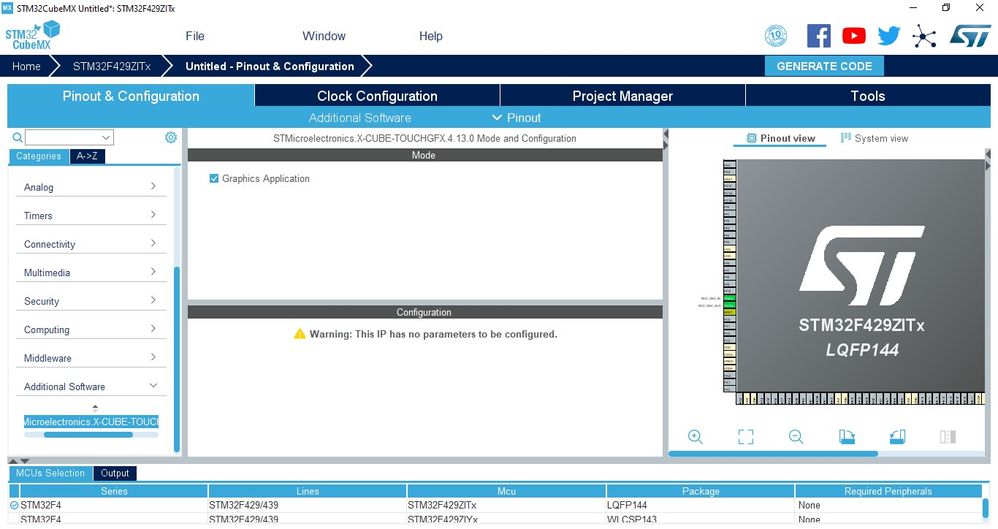Switch to Tools tab
This screenshot has width=998, height=529.
coord(868,96)
